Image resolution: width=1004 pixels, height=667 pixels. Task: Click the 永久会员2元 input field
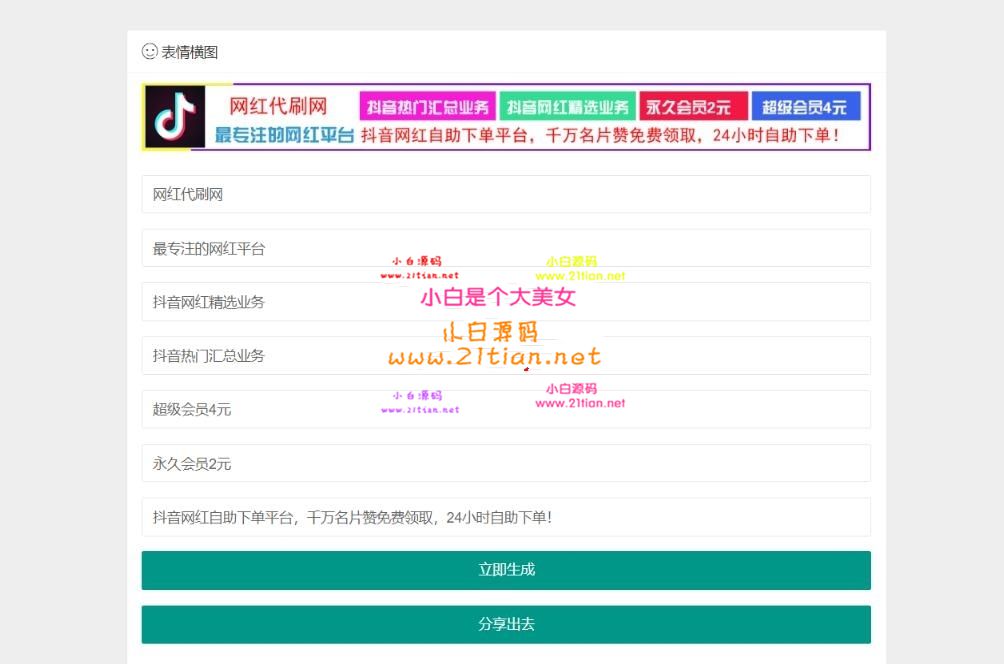[505, 464]
